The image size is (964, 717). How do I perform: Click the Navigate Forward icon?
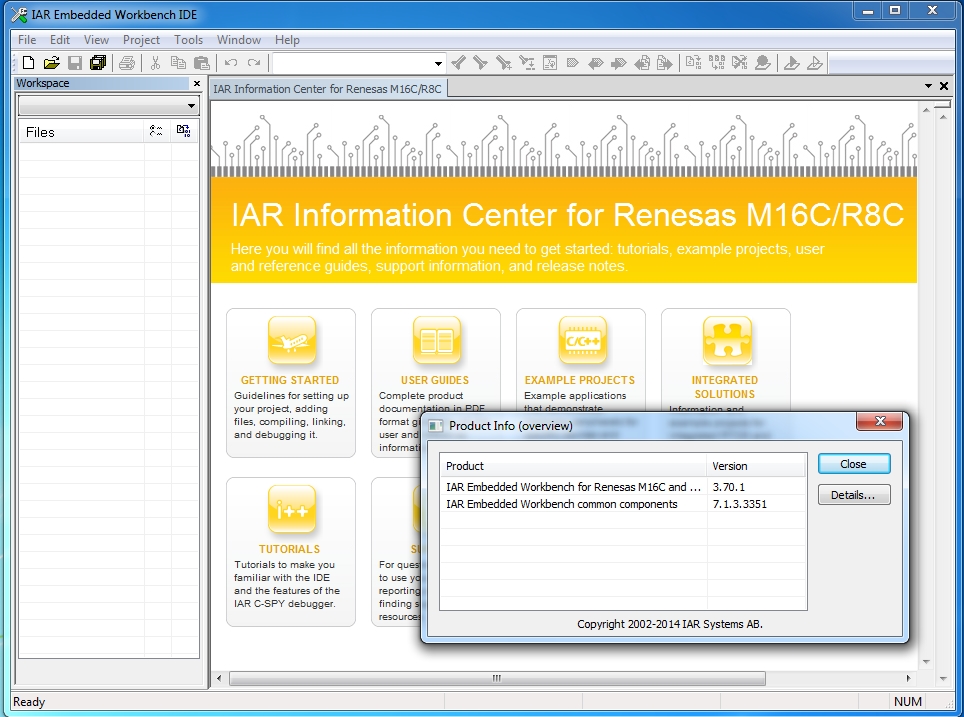click(665, 63)
